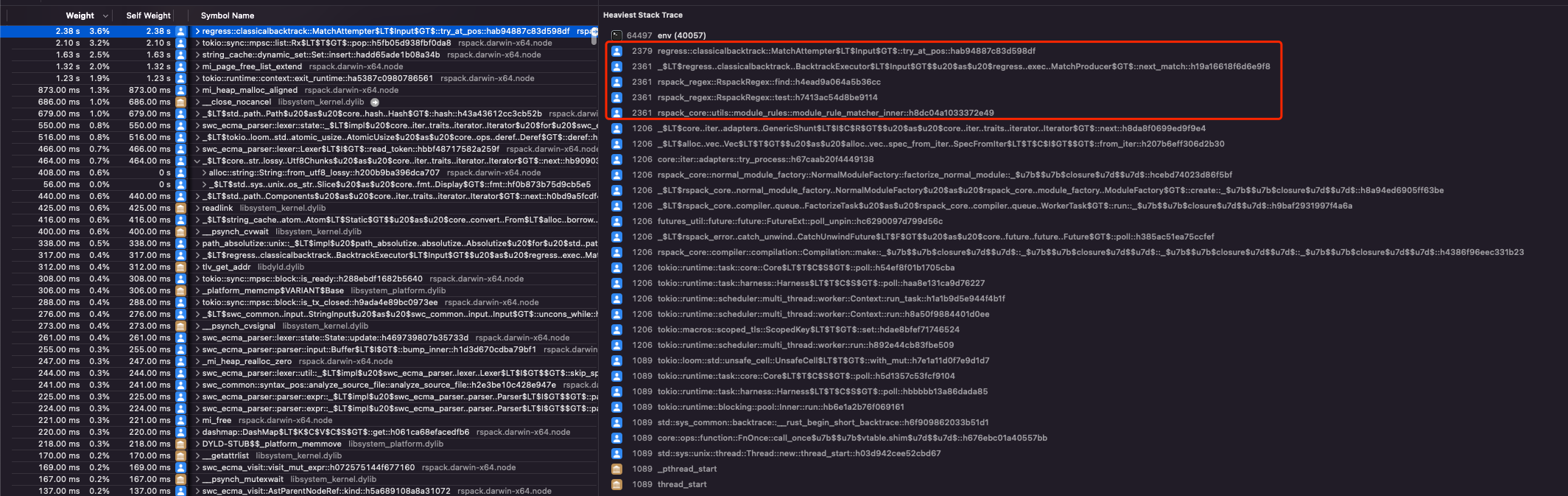Image resolution: width=1568 pixels, height=496 pixels.
Task: Click the 873.00 ms self weight cell
Action: (150, 90)
